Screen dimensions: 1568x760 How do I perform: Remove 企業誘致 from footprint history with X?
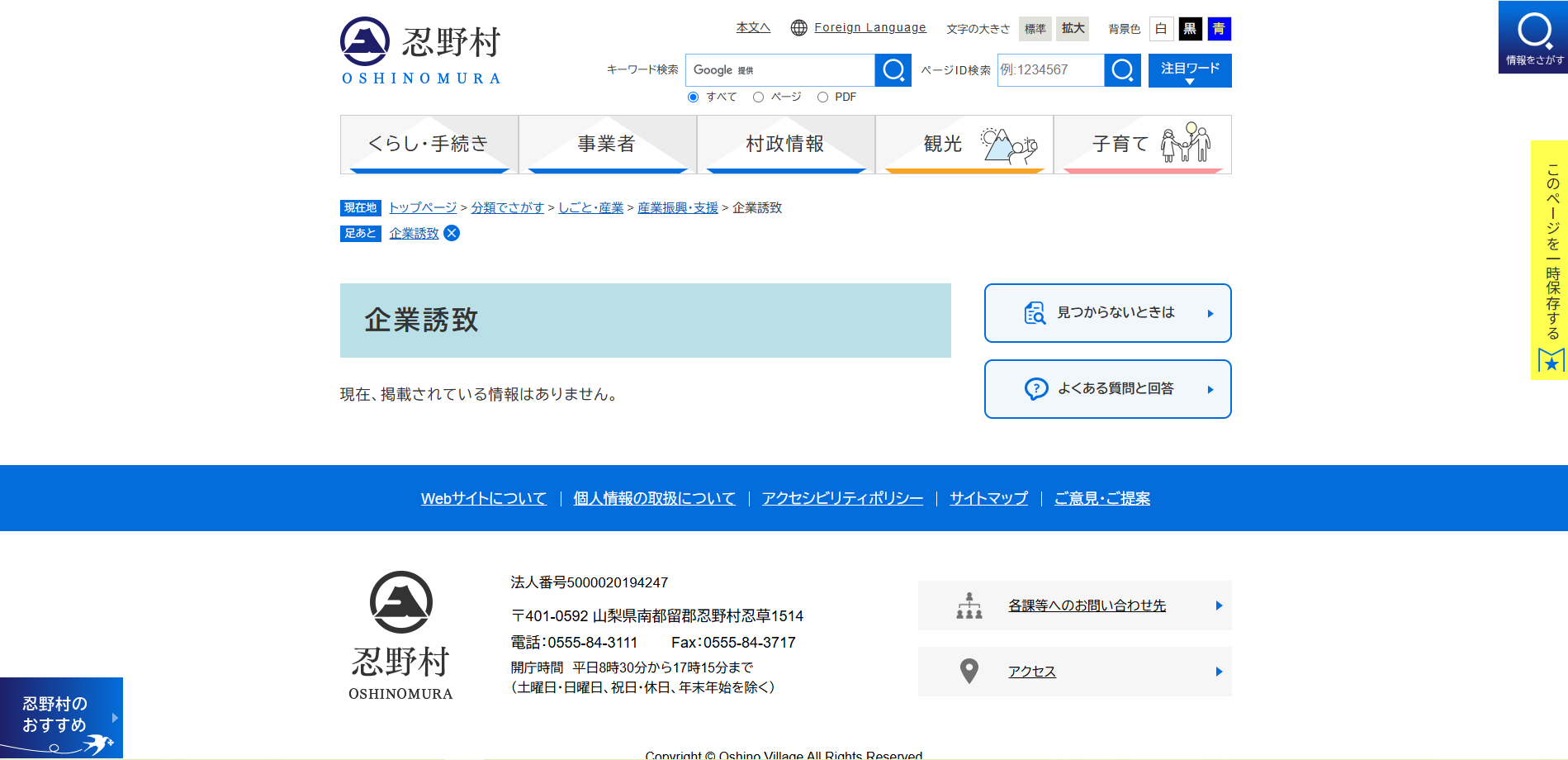click(452, 233)
